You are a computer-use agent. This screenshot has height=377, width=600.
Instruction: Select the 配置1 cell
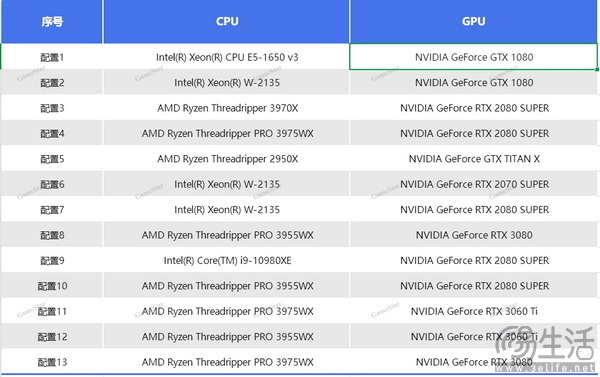[52, 57]
